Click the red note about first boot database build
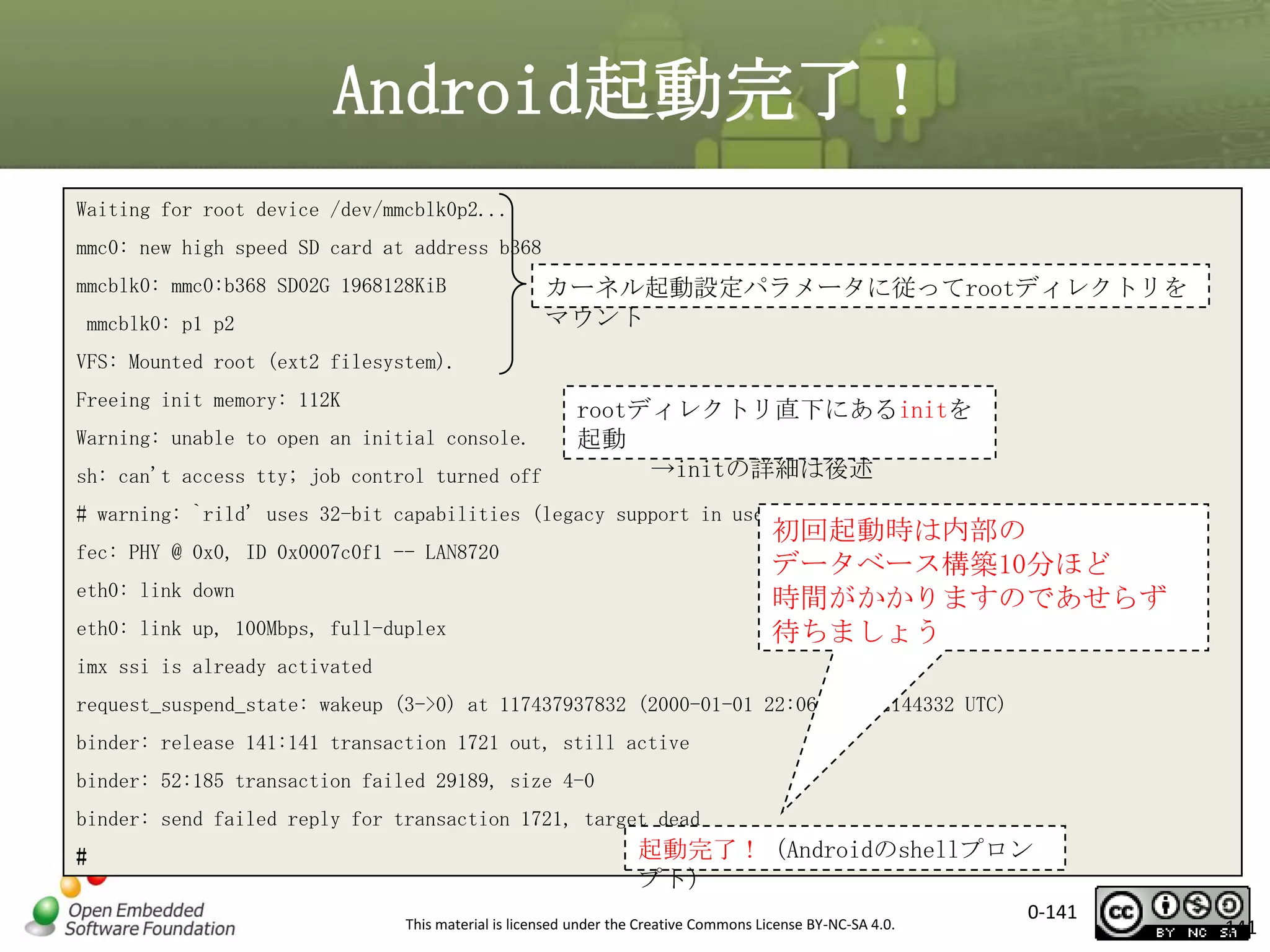Image resolution: width=1270 pixels, height=952 pixels. coord(984,578)
